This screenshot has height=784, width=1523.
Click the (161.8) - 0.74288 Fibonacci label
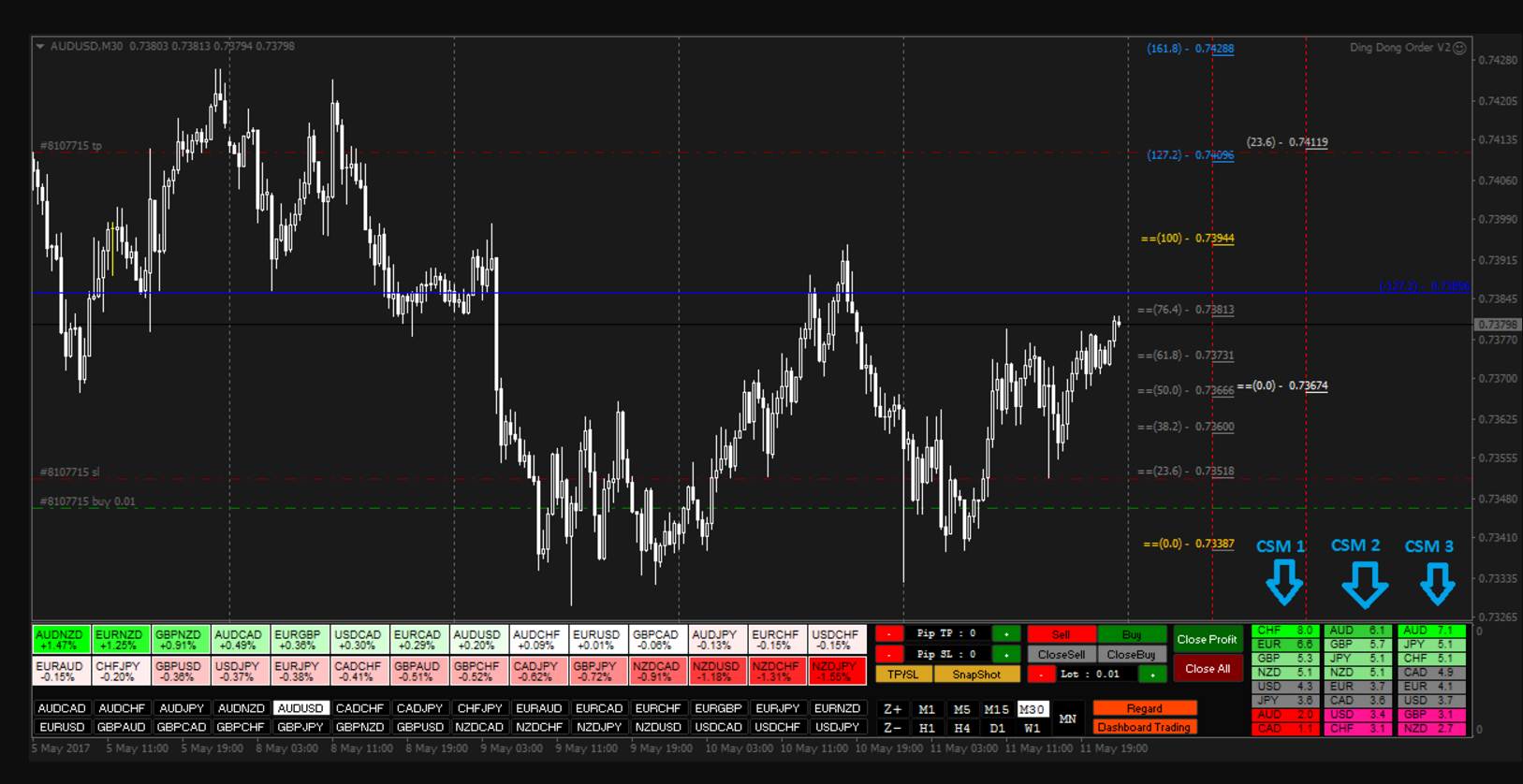coord(1190,49)
